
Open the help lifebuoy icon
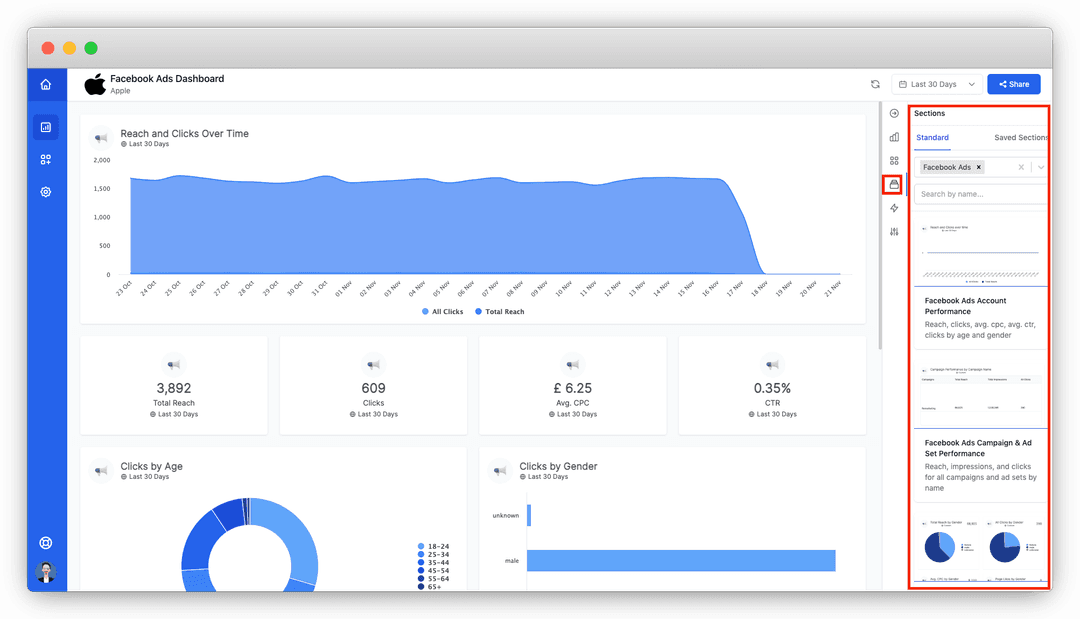[45, 543]
